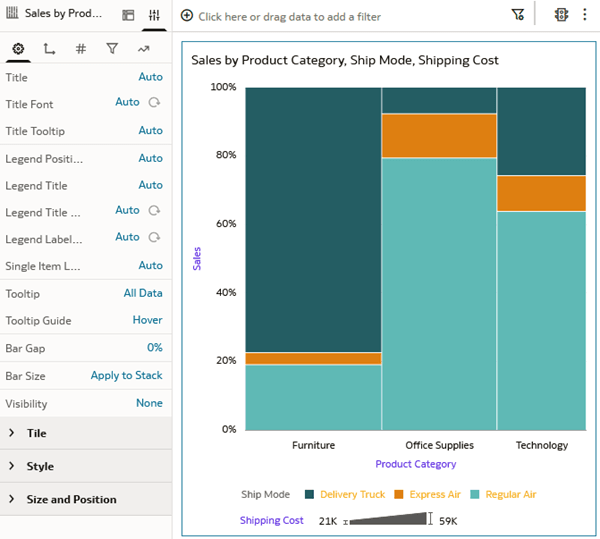The image size is (600, 539).
Task: Open the Filters funnel tab
Action: tap(112, 49)
